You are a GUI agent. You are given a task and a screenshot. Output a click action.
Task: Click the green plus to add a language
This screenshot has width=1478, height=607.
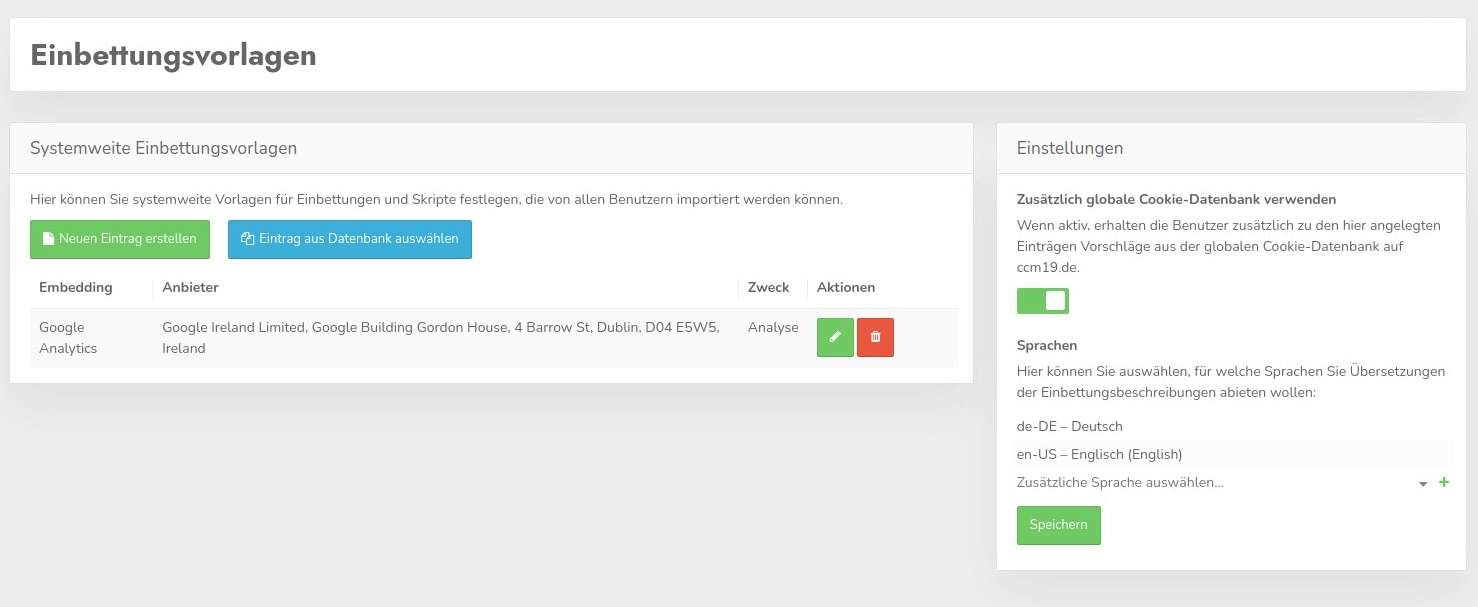[1444, 482]
